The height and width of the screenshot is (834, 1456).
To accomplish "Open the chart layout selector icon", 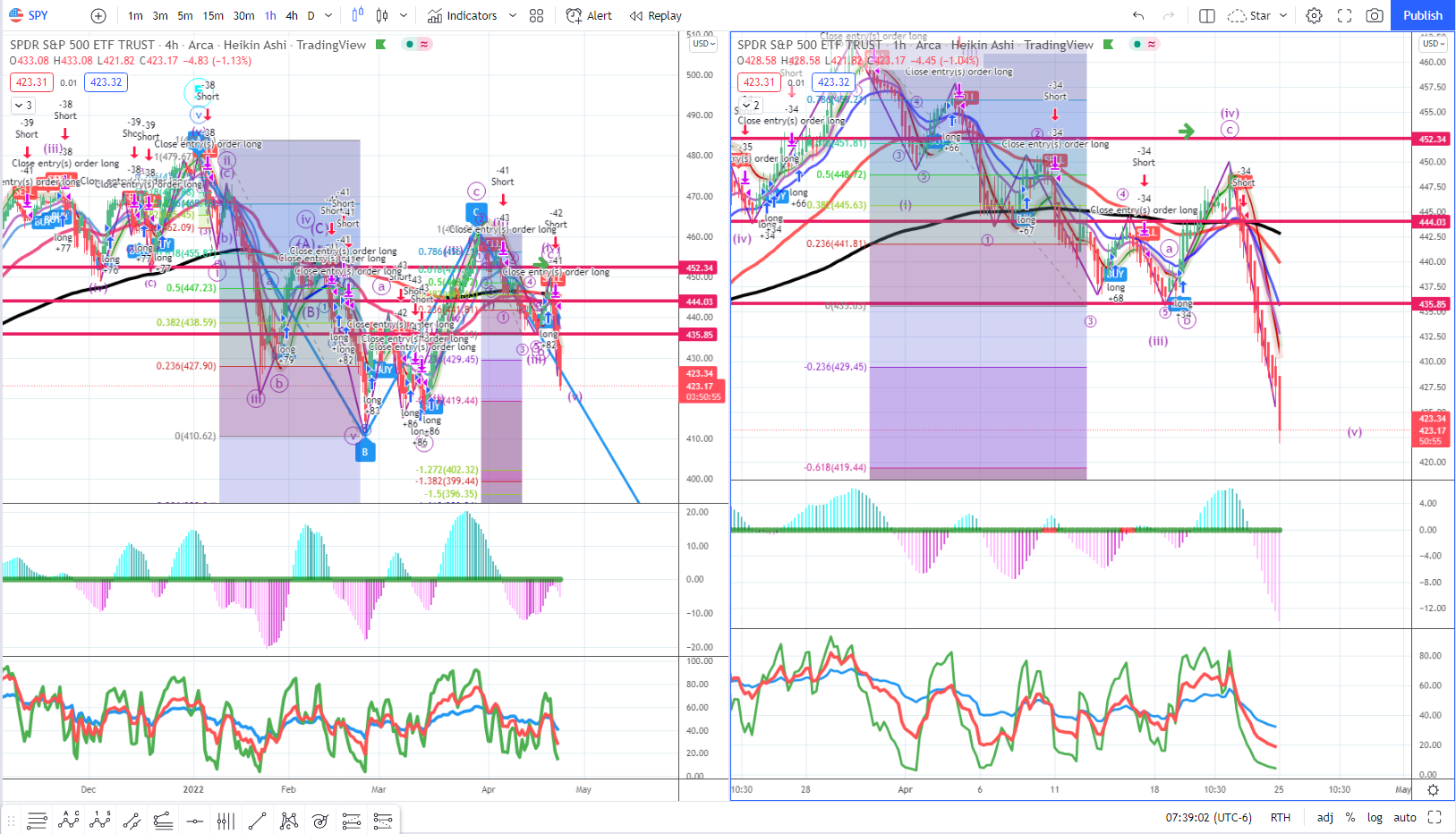I will [1206, 15].
